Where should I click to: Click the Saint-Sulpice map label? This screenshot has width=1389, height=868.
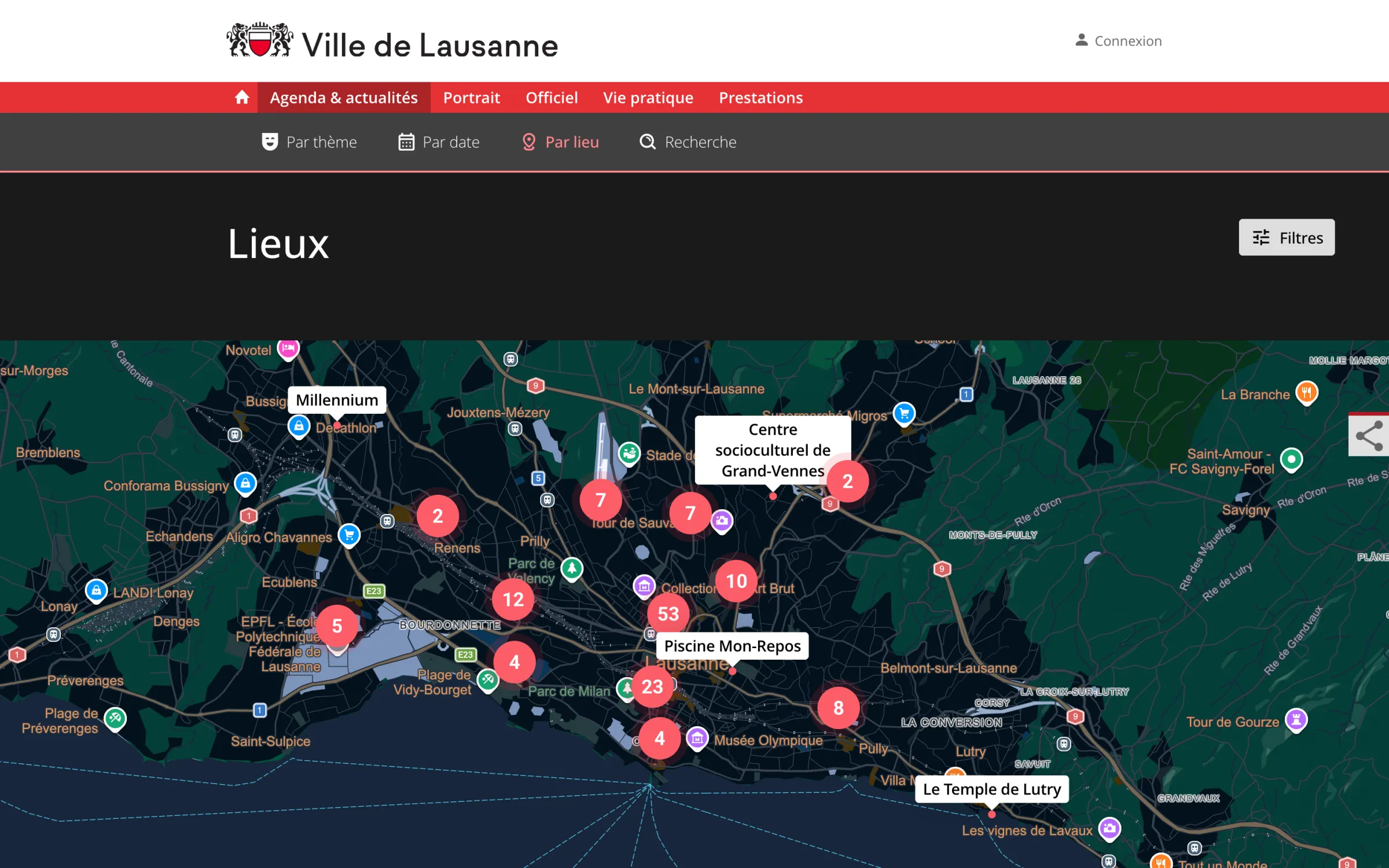(x=270, y=741)
